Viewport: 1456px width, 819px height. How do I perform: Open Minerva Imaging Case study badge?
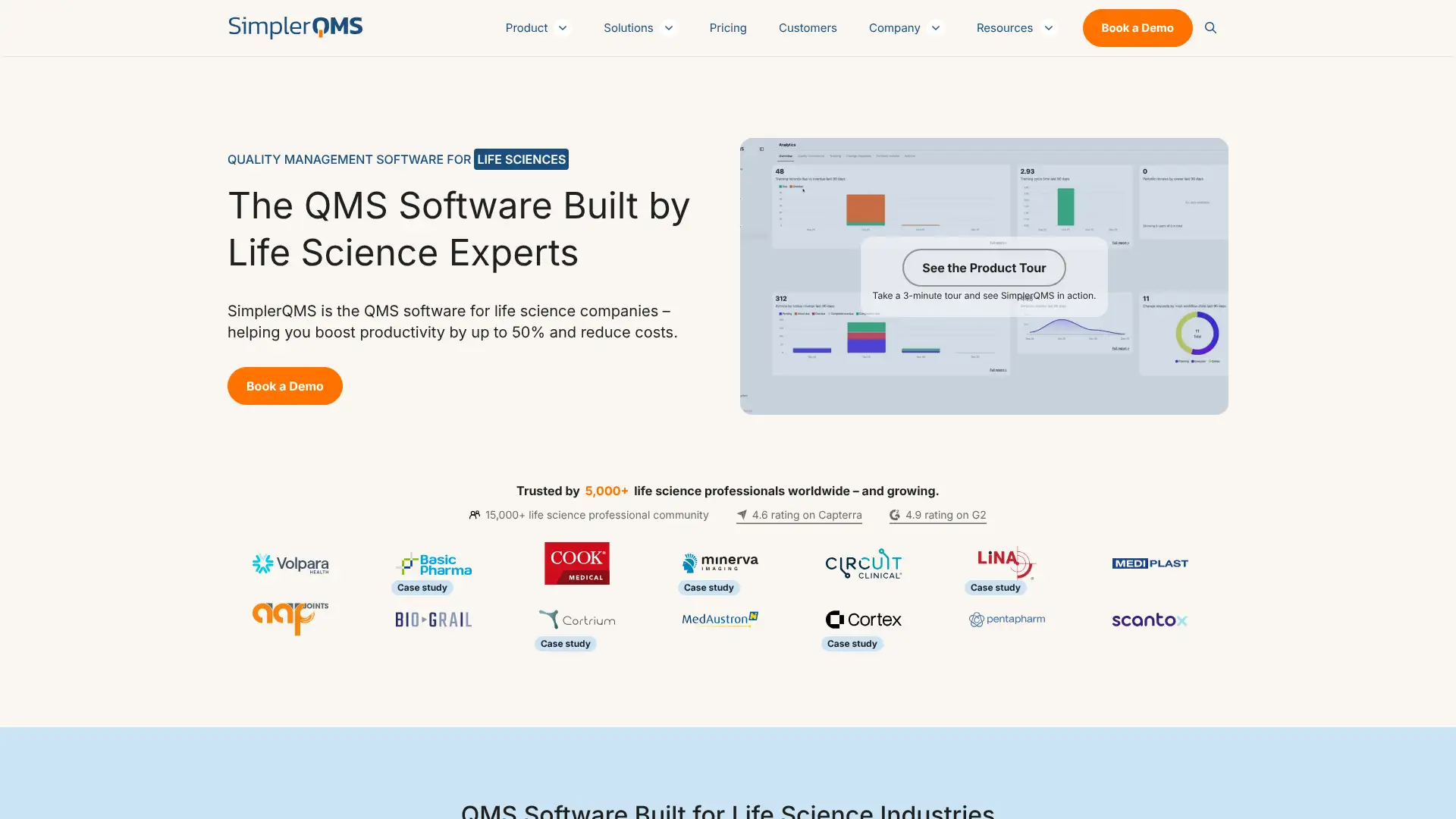tap(708, 588)
